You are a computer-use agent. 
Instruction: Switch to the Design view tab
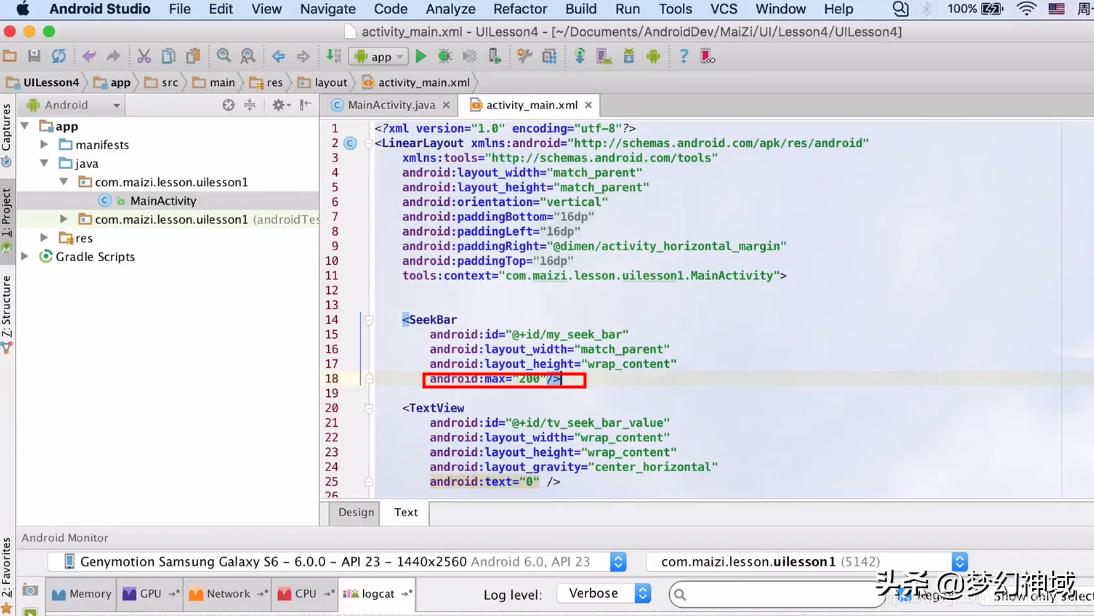click(356, 512)
